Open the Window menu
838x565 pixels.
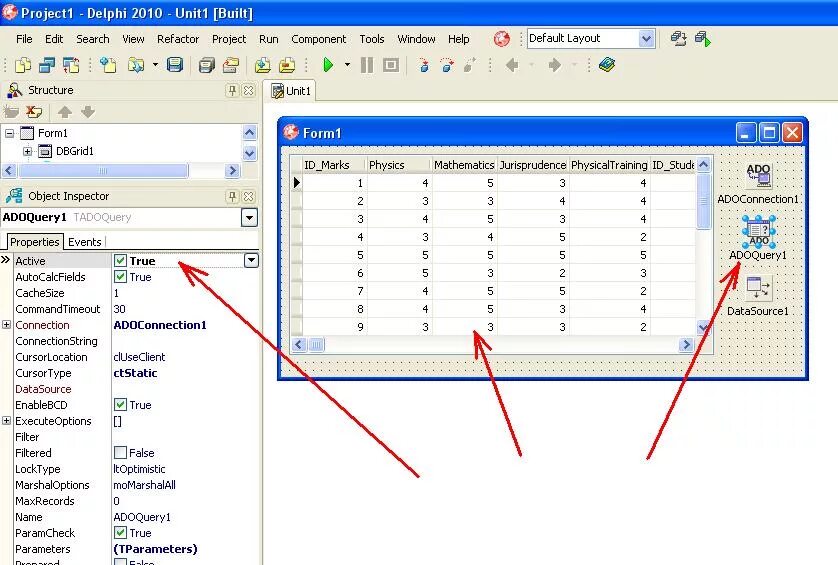point(416,39)
